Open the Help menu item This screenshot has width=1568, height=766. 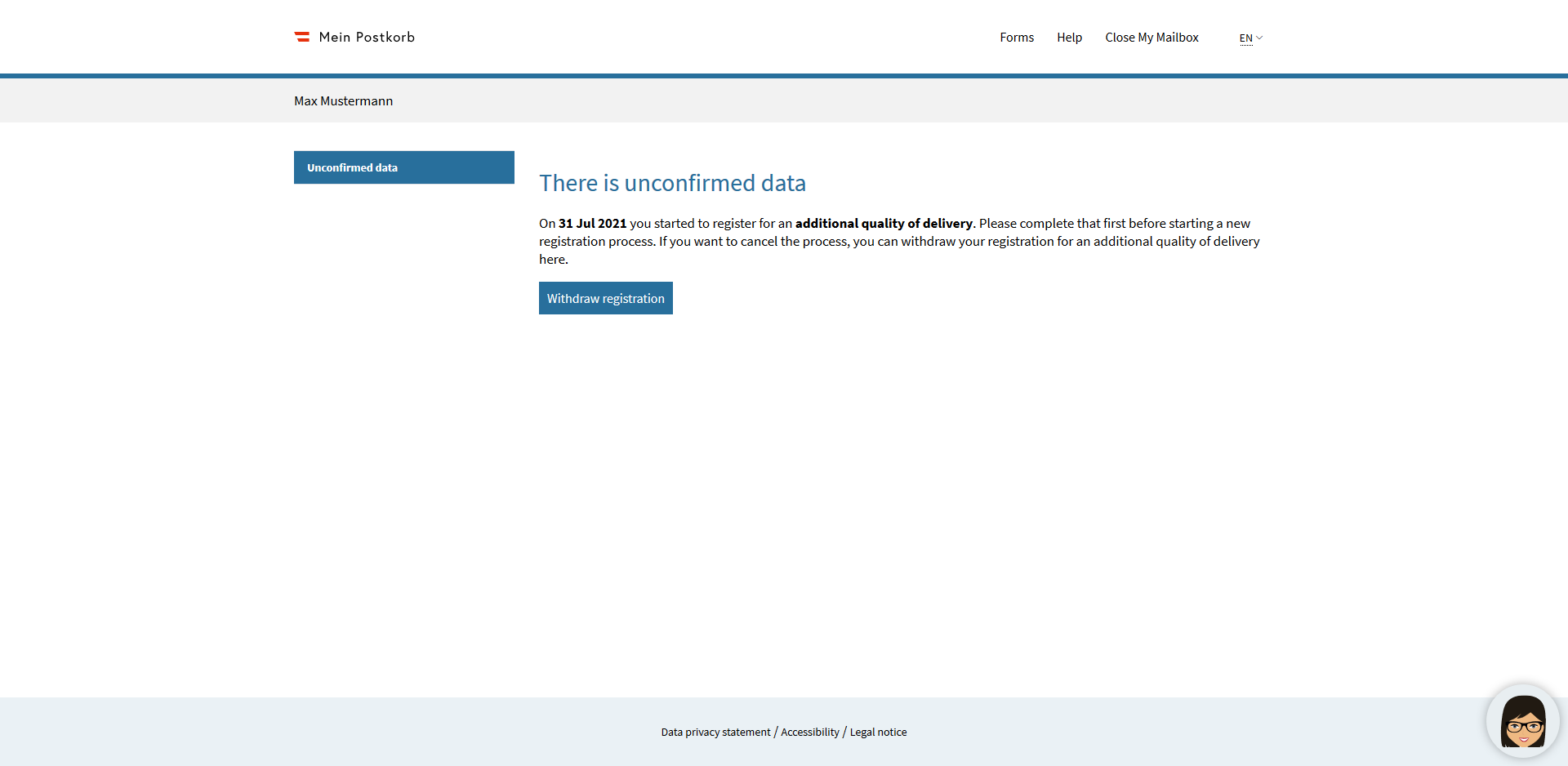point(1069,38)
